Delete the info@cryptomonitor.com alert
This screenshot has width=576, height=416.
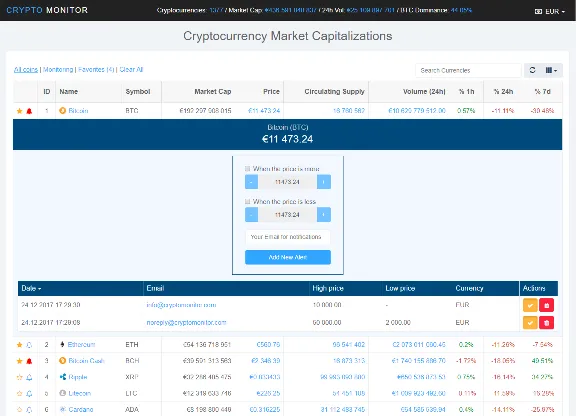click(547, 305)
